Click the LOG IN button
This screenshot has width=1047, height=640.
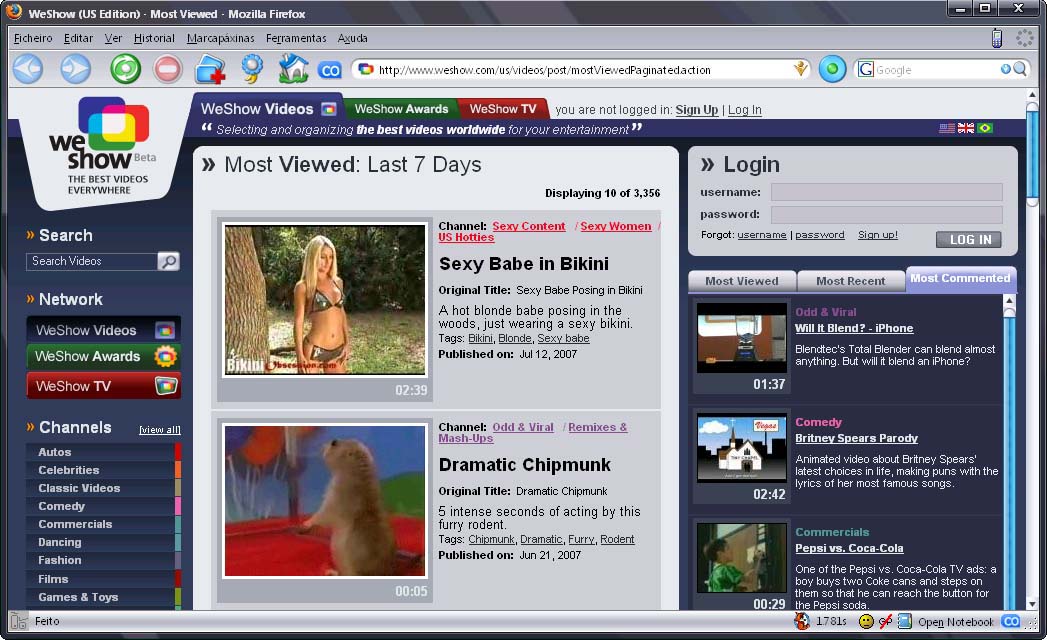point(969,239)
